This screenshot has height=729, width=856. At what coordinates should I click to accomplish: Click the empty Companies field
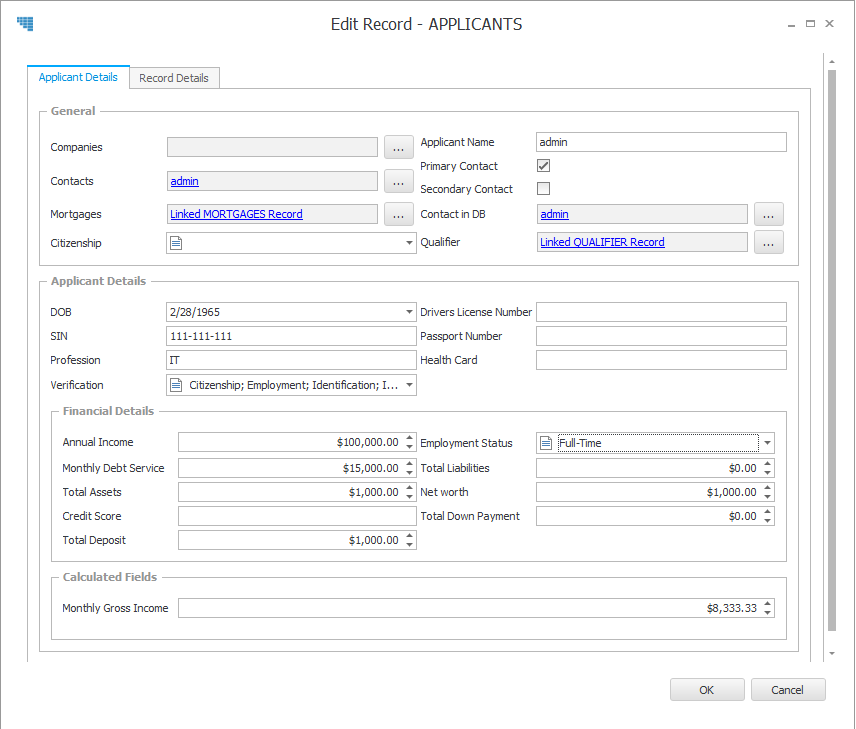(x=272, y=147)
